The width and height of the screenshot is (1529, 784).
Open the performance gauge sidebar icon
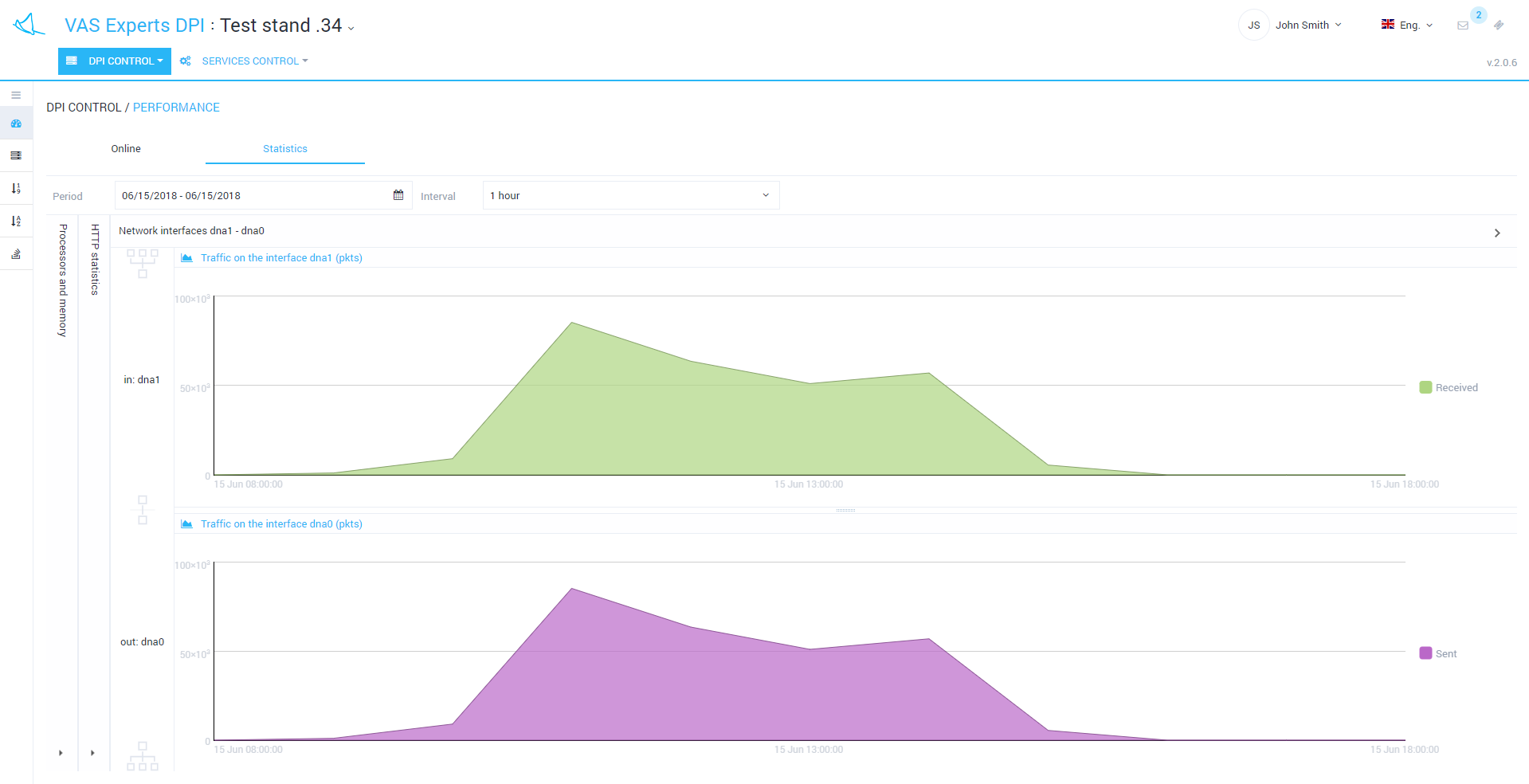tap(16, 123)
